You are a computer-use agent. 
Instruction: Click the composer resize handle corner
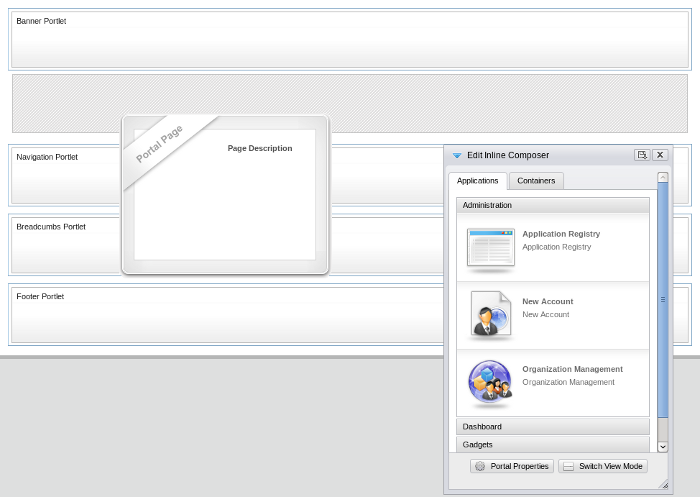[665, 486]
